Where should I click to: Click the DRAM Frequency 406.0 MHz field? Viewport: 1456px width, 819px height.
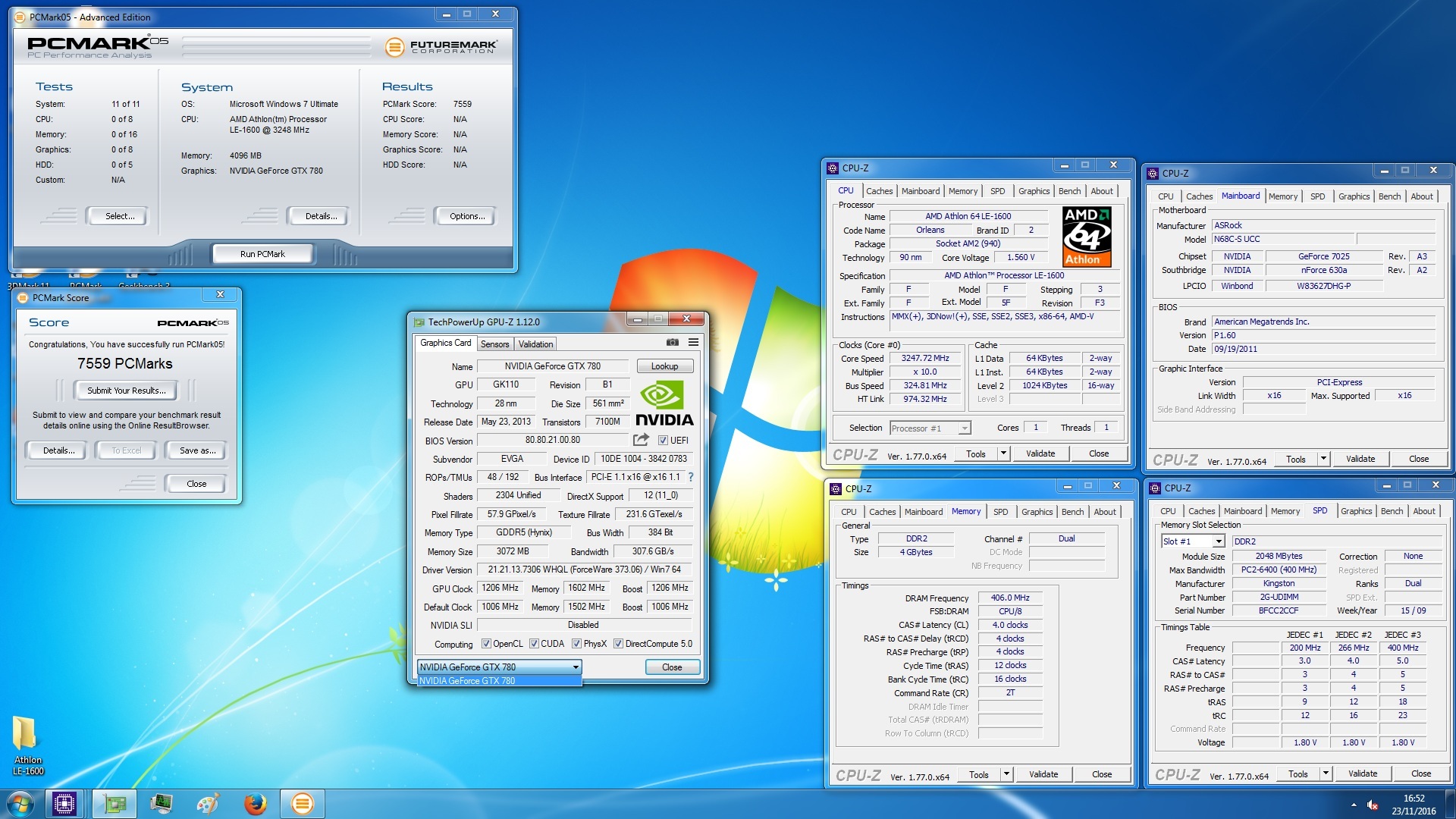[1011, 598]
